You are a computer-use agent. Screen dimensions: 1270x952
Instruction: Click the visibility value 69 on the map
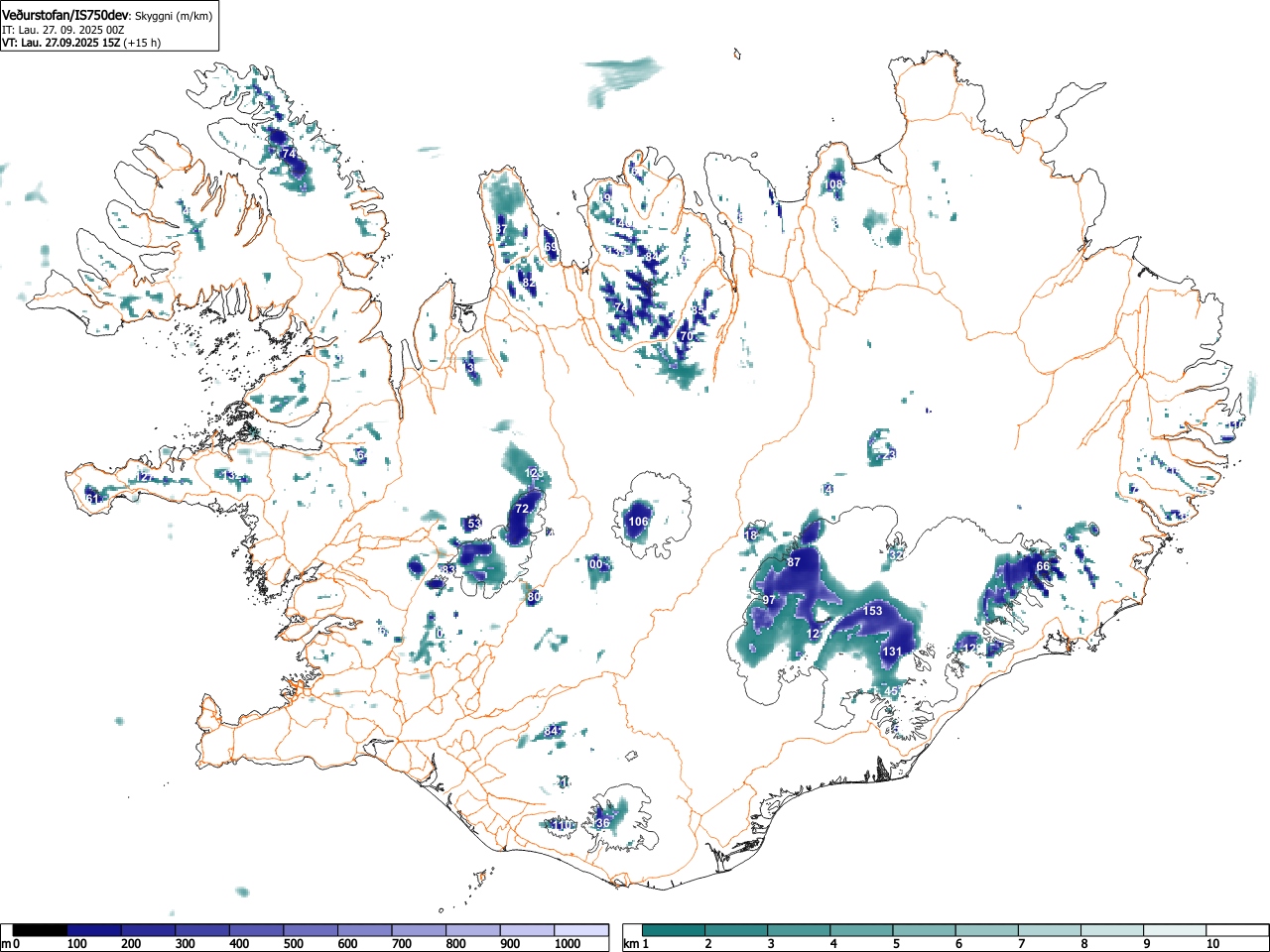(x=551, y=246)
